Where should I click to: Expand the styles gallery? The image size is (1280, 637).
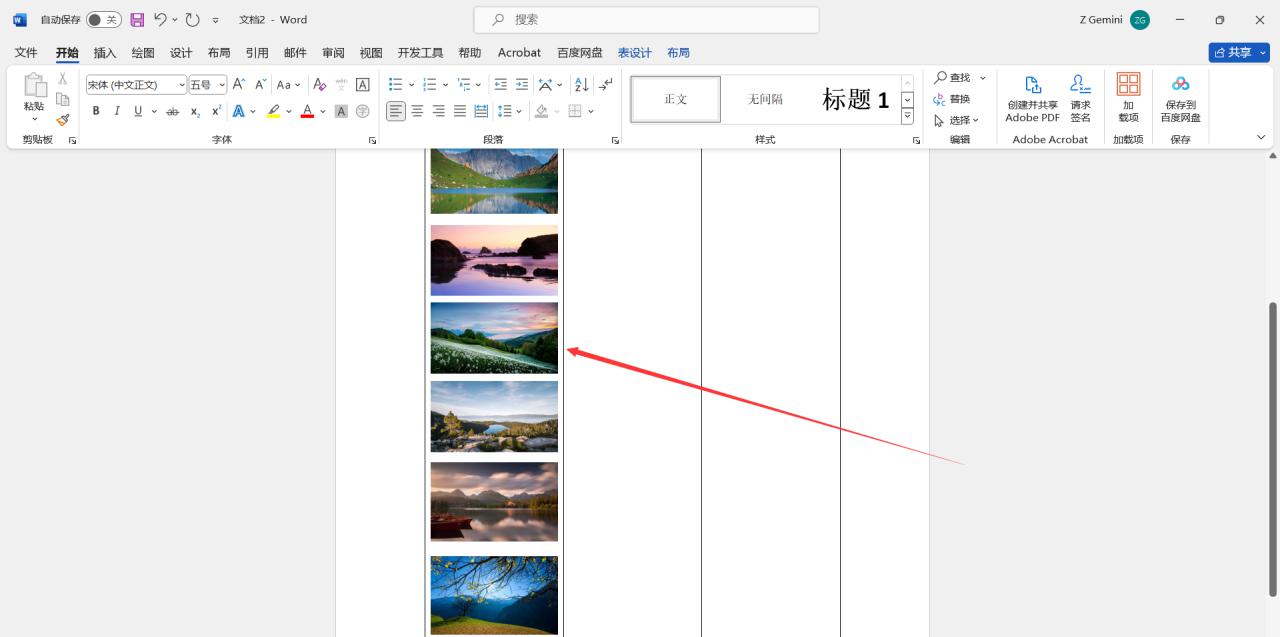tap(907, 116)
